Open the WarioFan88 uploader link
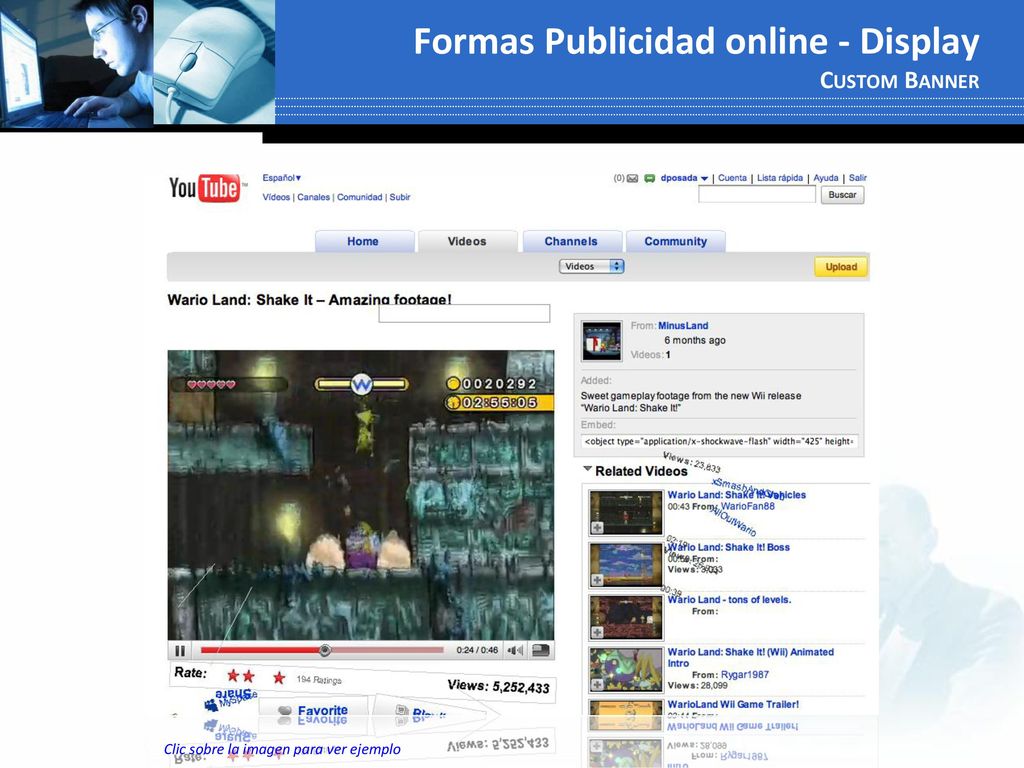The height and width of the screenshot is (768, 1024). tap(748, 506)
